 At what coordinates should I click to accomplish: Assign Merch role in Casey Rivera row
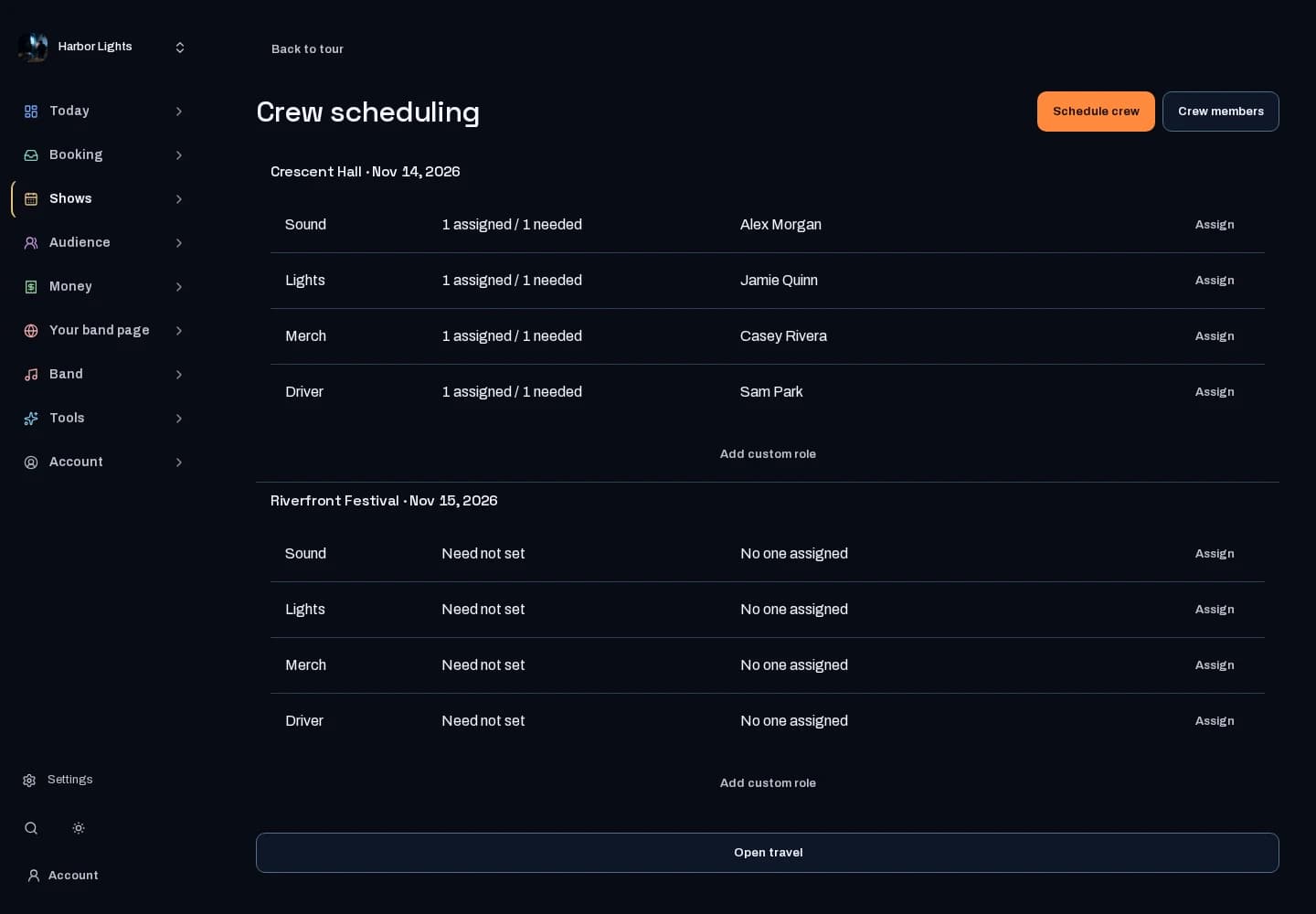coord(1215,336)
